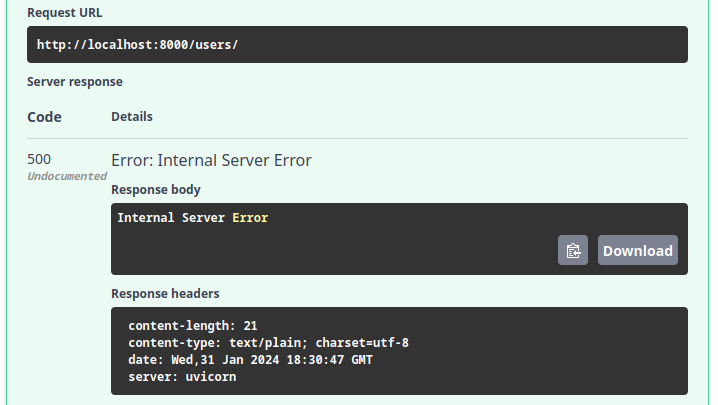718x405 pixels.
Task: Click the Server response heading
Action: pyautogui.click(x=75, y=81)
